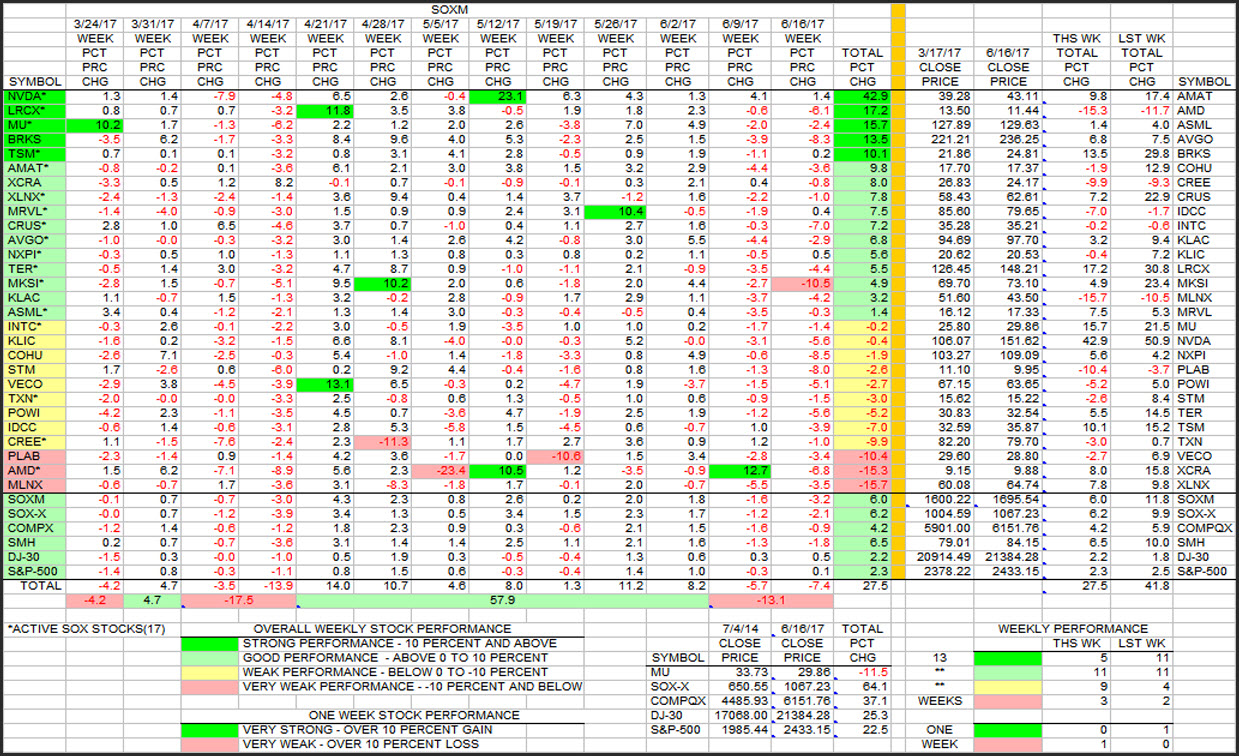Select the COMPQX 4485.93 close price
Screen dimensions: 1239x756
click(738, 701)
